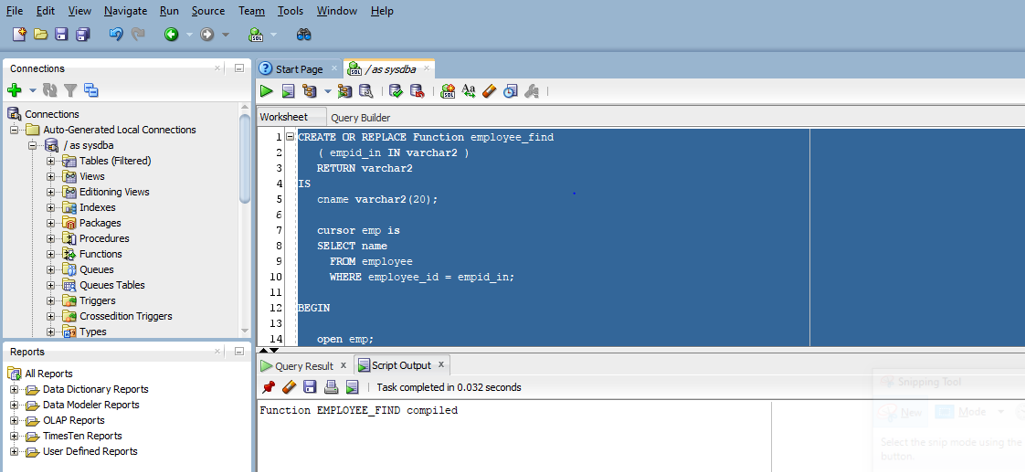Open the Explain Plan dropdown arrow
The image size is (1025, 472).
point(328,92)
